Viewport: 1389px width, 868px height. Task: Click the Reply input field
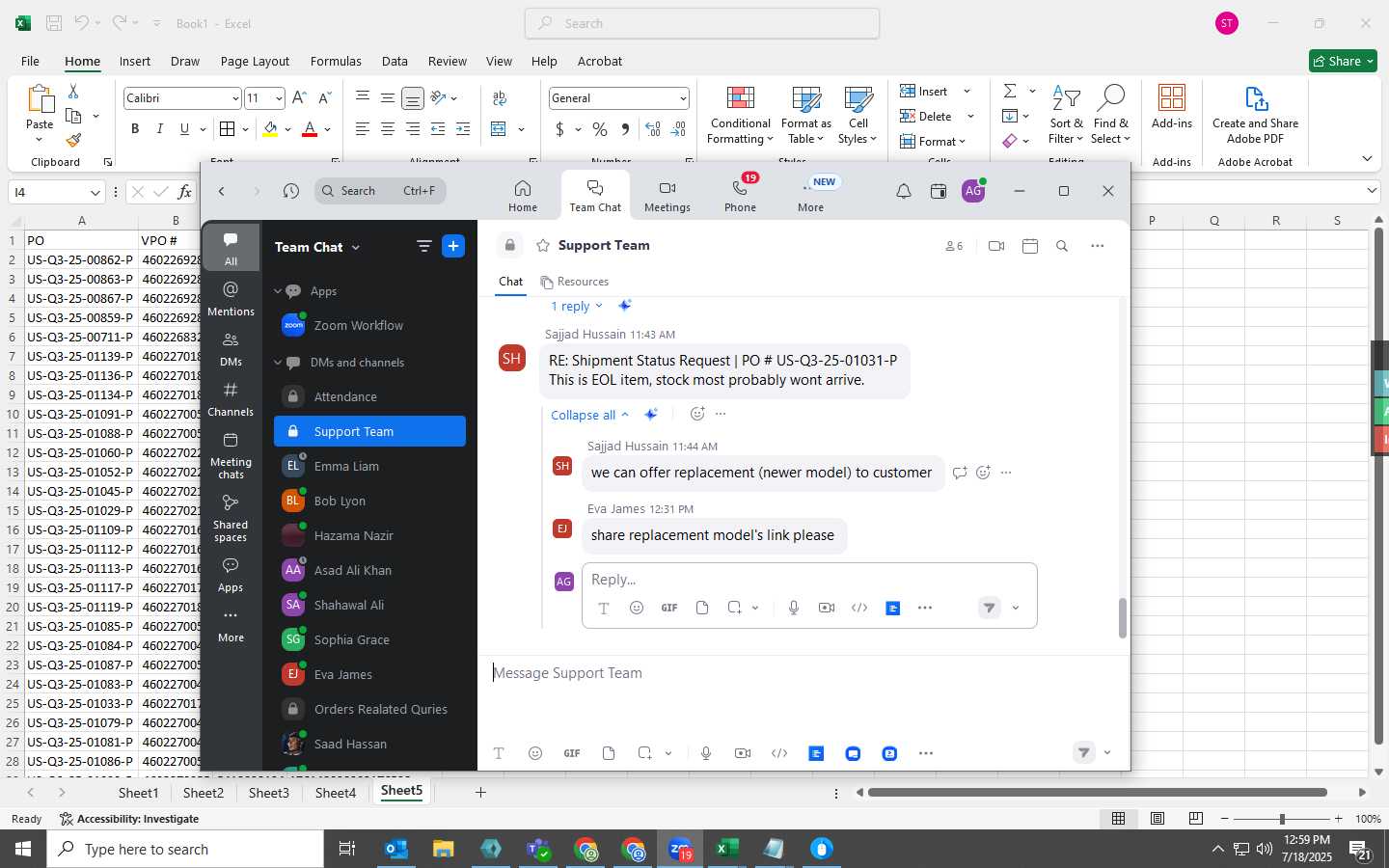[x=808, y=580]
